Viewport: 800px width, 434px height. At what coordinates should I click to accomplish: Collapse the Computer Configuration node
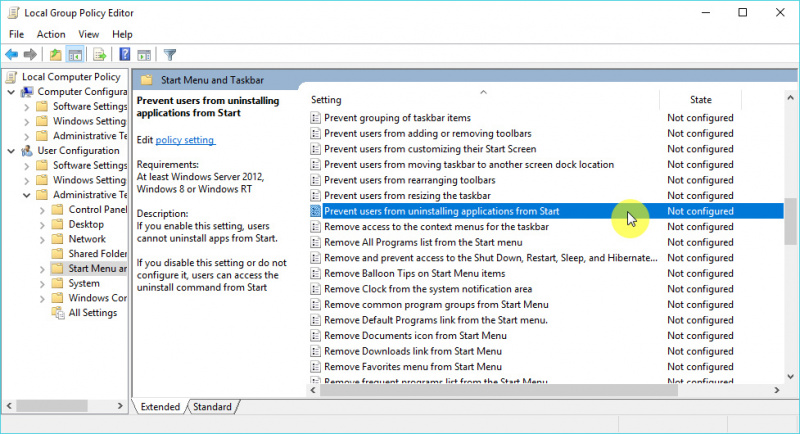(11, 92)
